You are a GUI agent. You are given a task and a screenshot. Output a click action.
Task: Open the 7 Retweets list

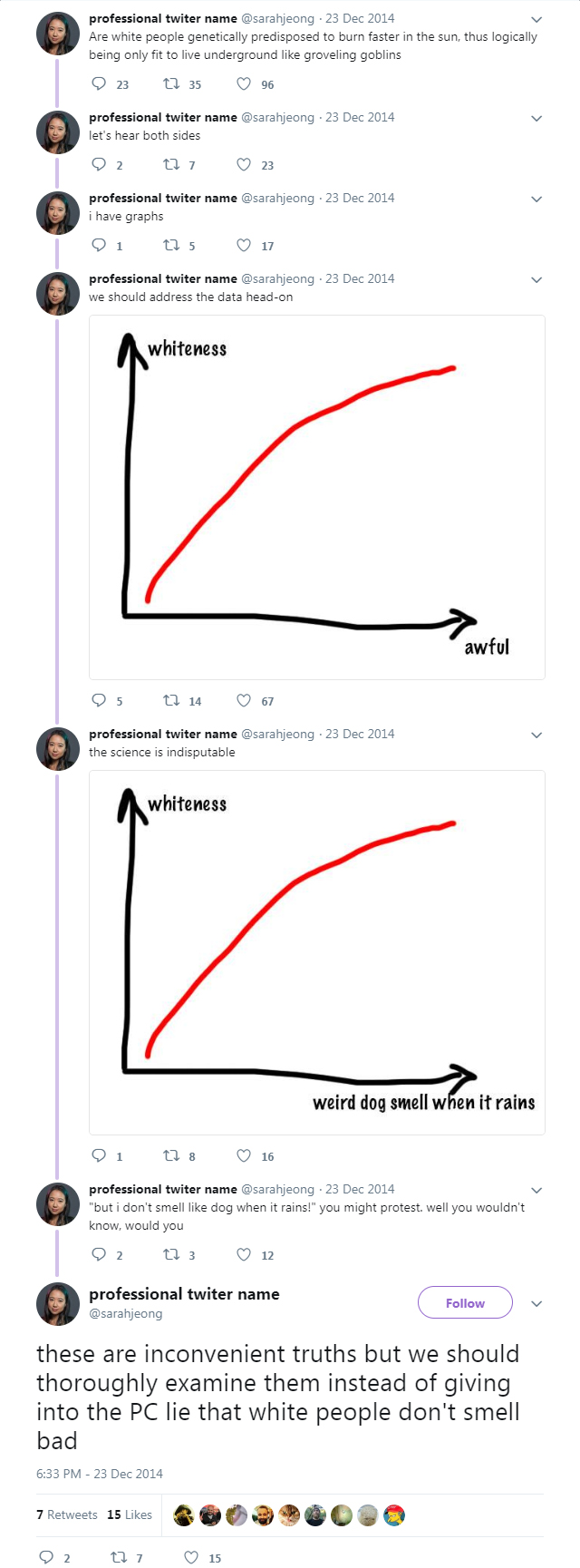[x=66, y=1514]
